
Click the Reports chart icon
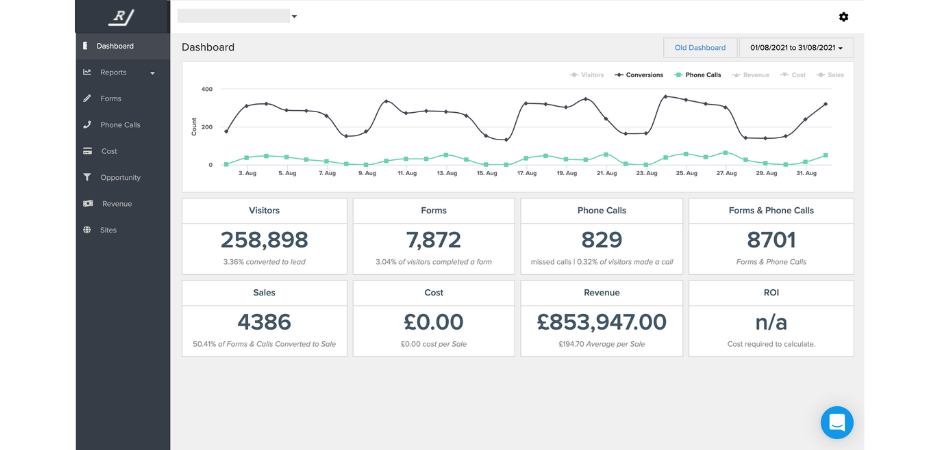tap(87, 72)
